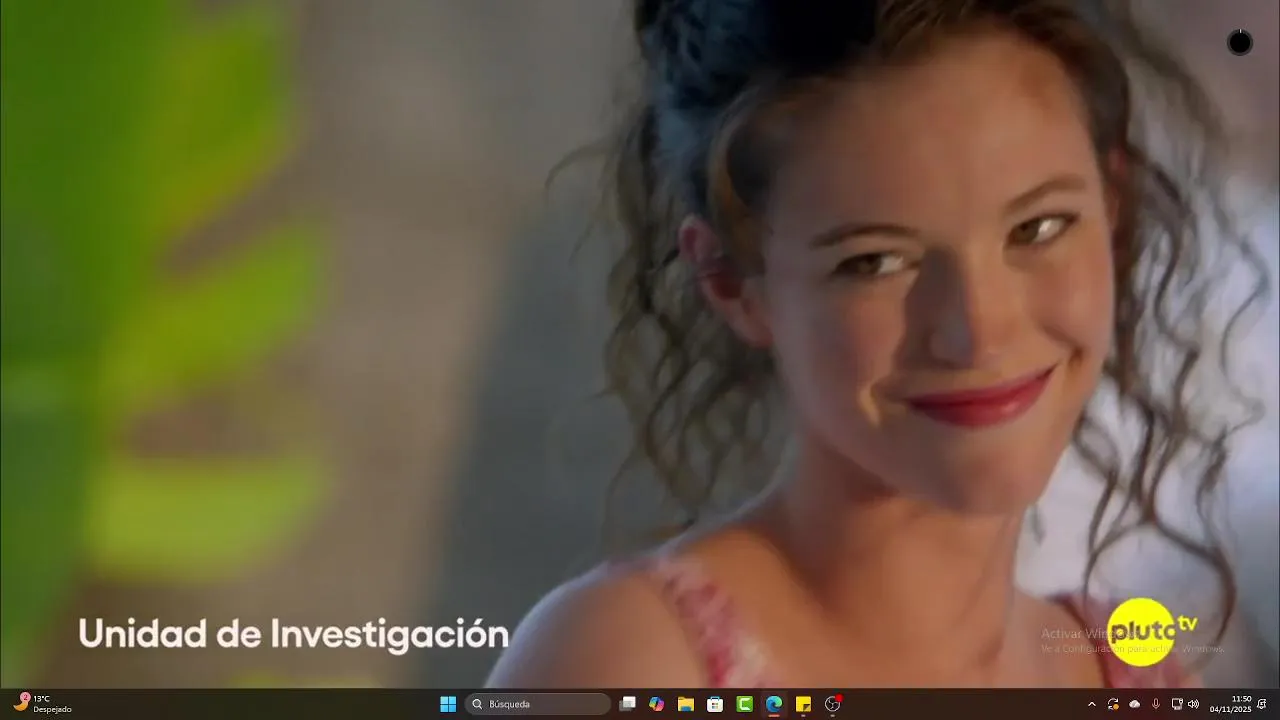This screenshot has height=720, width=1280.
Task: Open the notifications bell icon
Action: click(x=1262, y=704)
